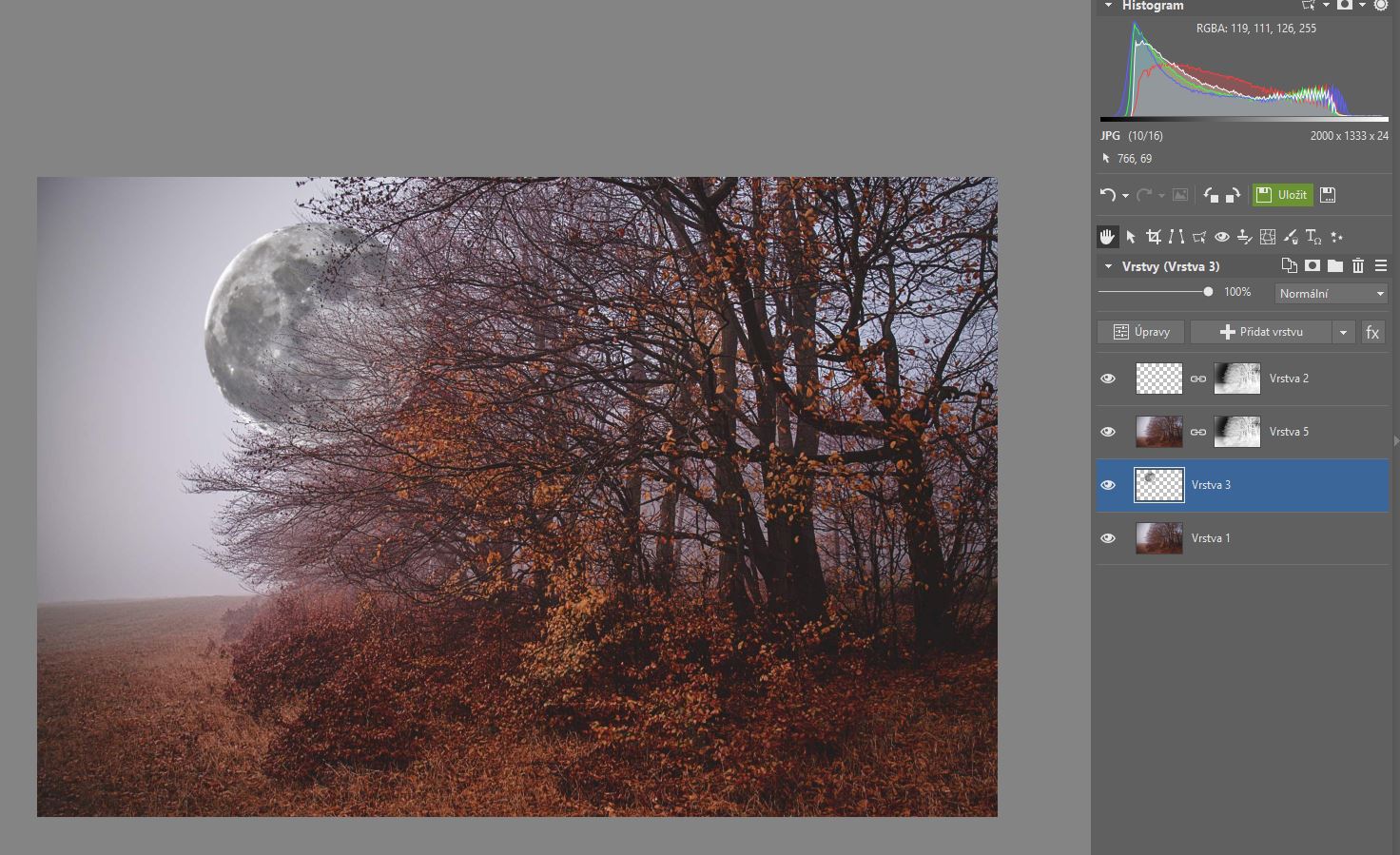The height and width of the screenshot is (855, 1400).
Task: Click the layer opacity slider handle
Action: (x=1208, y=292)
